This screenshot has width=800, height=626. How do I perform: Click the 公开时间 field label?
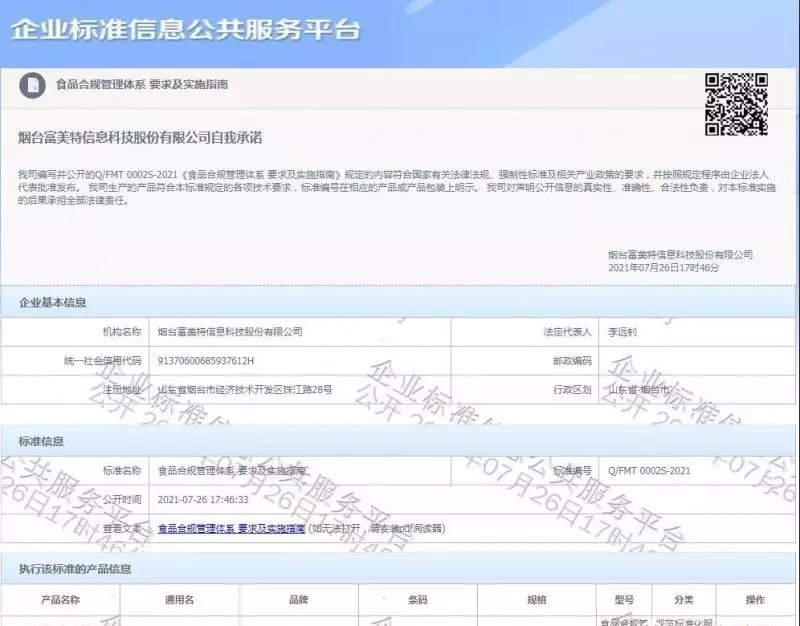tap(122, 499)
